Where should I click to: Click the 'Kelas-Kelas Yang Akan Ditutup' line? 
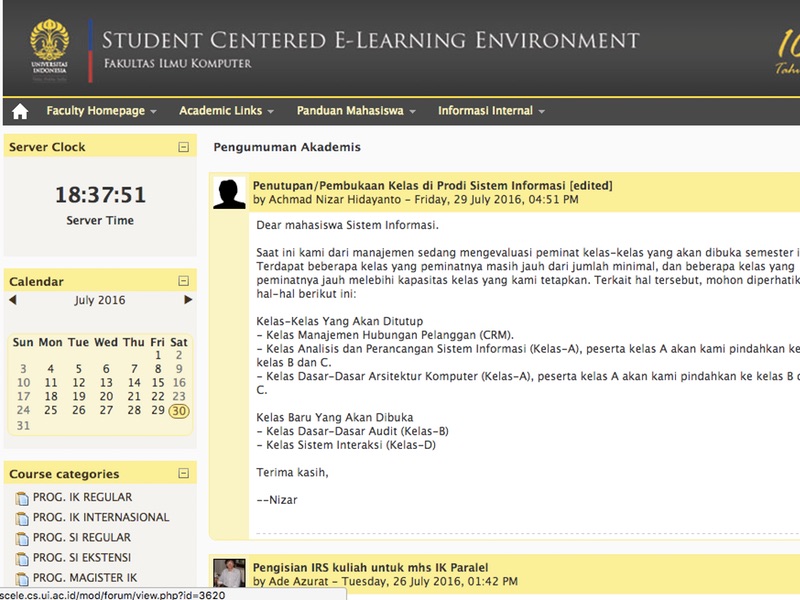(340, 321)
